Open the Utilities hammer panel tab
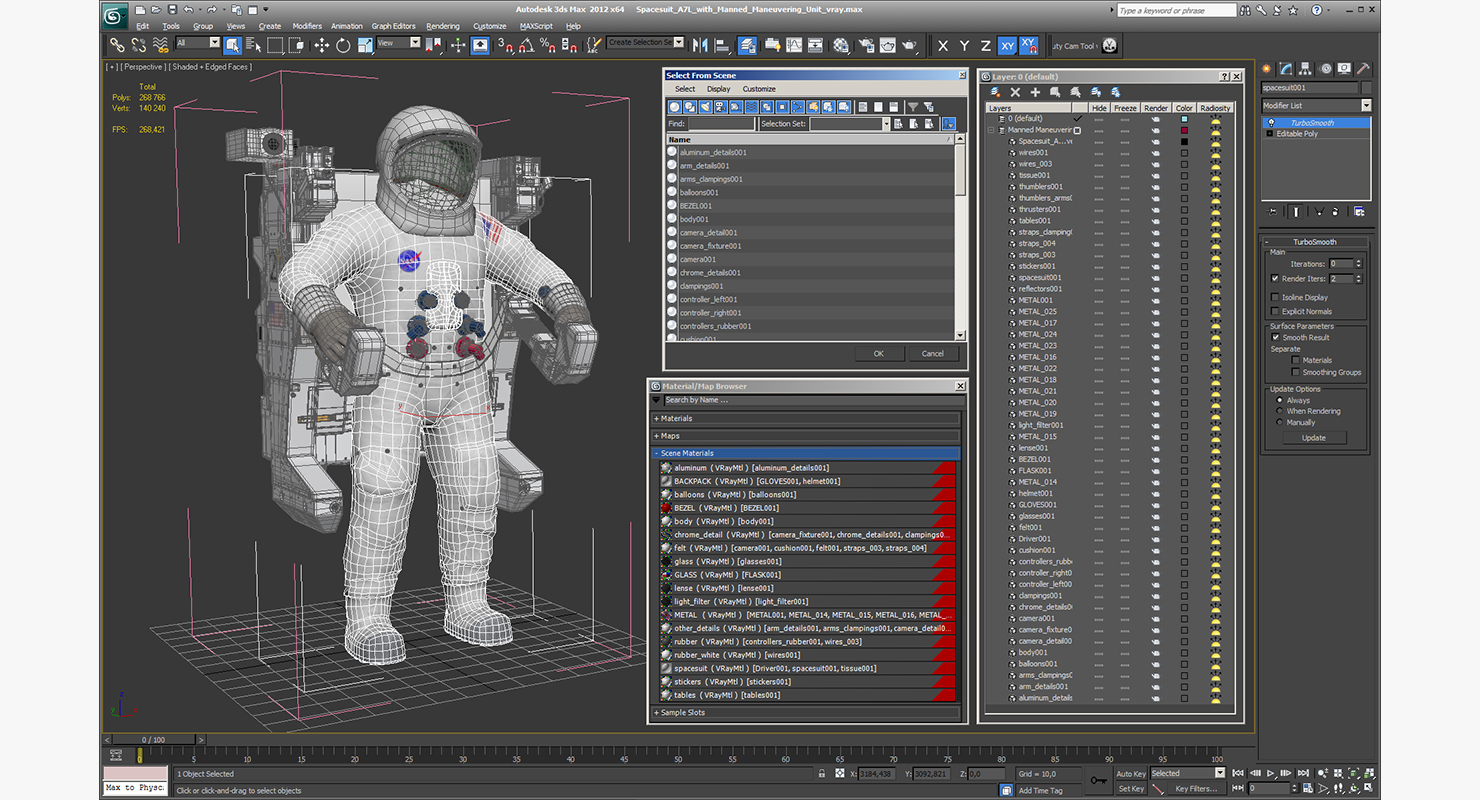 tap(1363, 69)
